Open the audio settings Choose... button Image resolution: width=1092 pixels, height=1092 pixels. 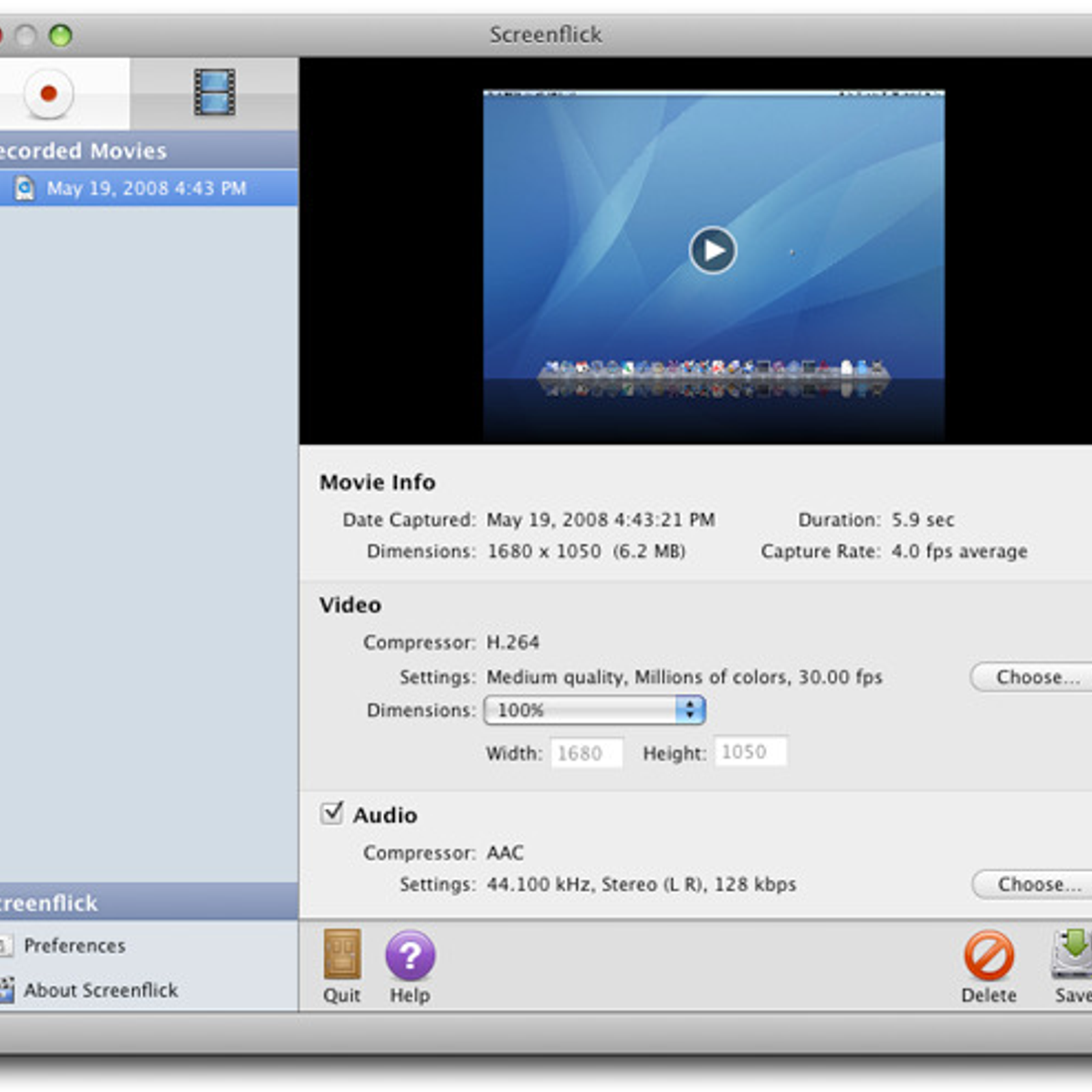1033,884
